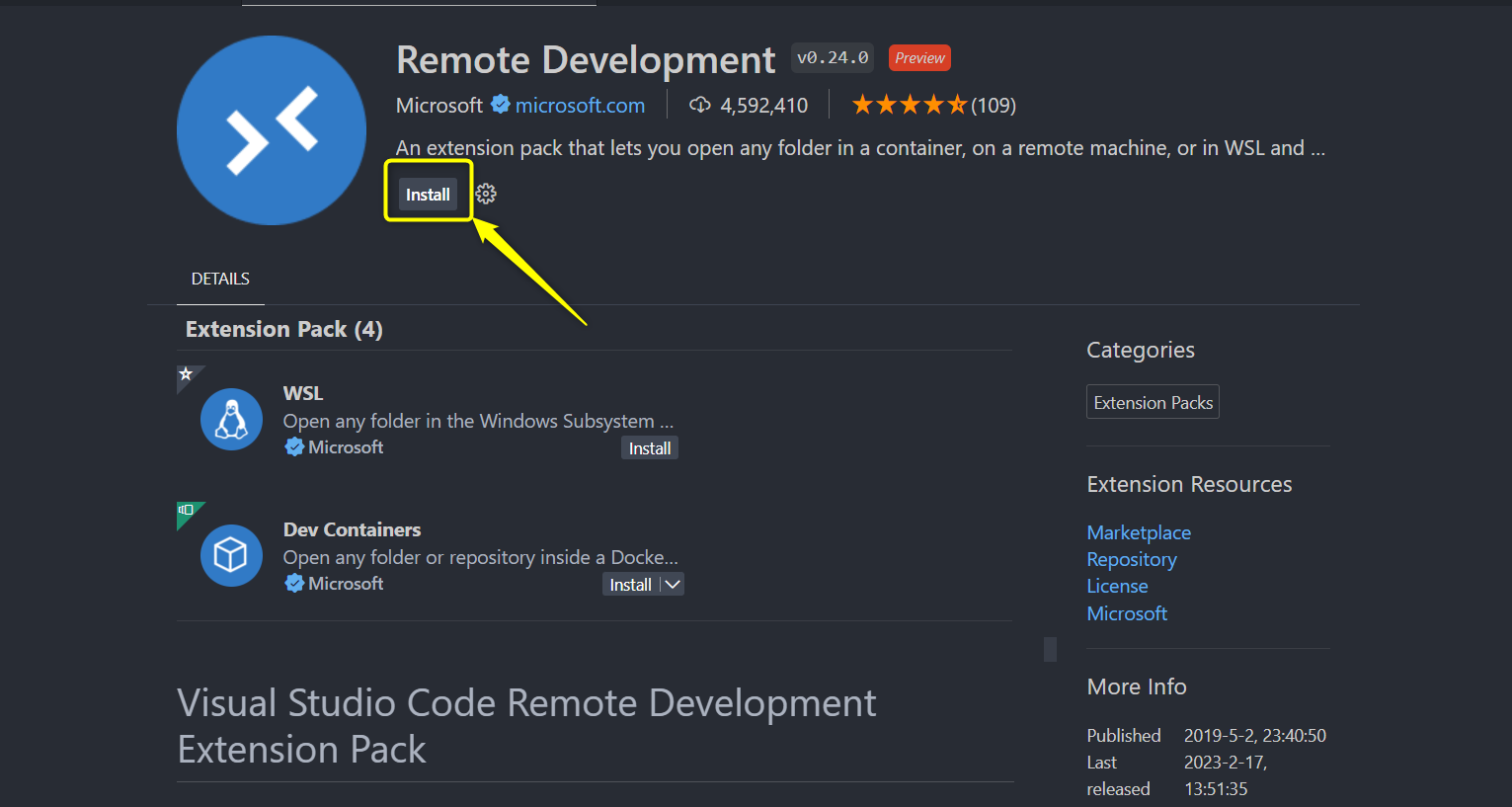The width and height of the screenshot is (1512, 807).
Task: Click the Dev Containers extension title
Action: 353,529
